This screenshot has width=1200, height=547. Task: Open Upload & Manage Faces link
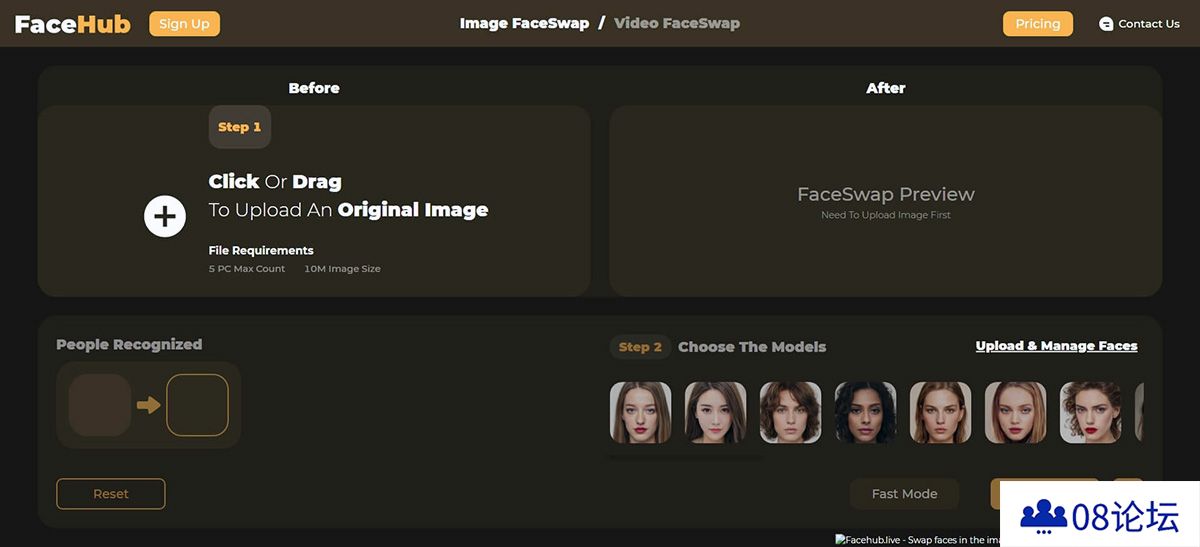pyautogui.click(x=1057, y=346)
